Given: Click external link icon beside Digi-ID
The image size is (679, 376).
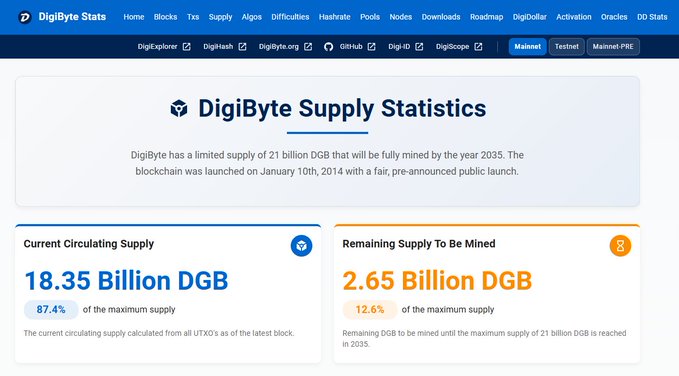Looking at the screenshot, I should click(x=419, y=47).
